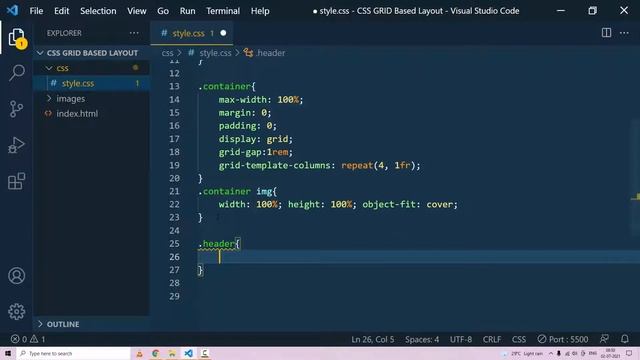The width and height of the screenshot is (640, 360).
Task: Click the yellow mark in editor overview ruler
Action: (636, 198)
